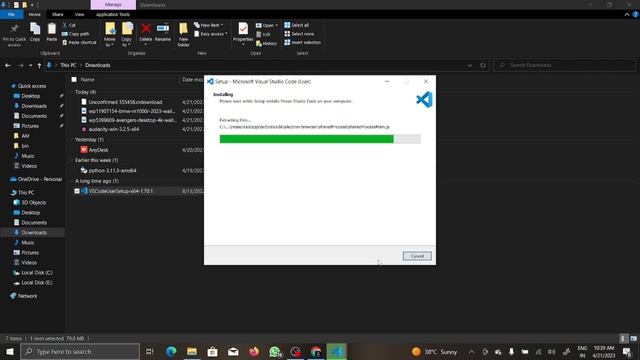Switch to Application Tools tab

click(x=113, y=15)
